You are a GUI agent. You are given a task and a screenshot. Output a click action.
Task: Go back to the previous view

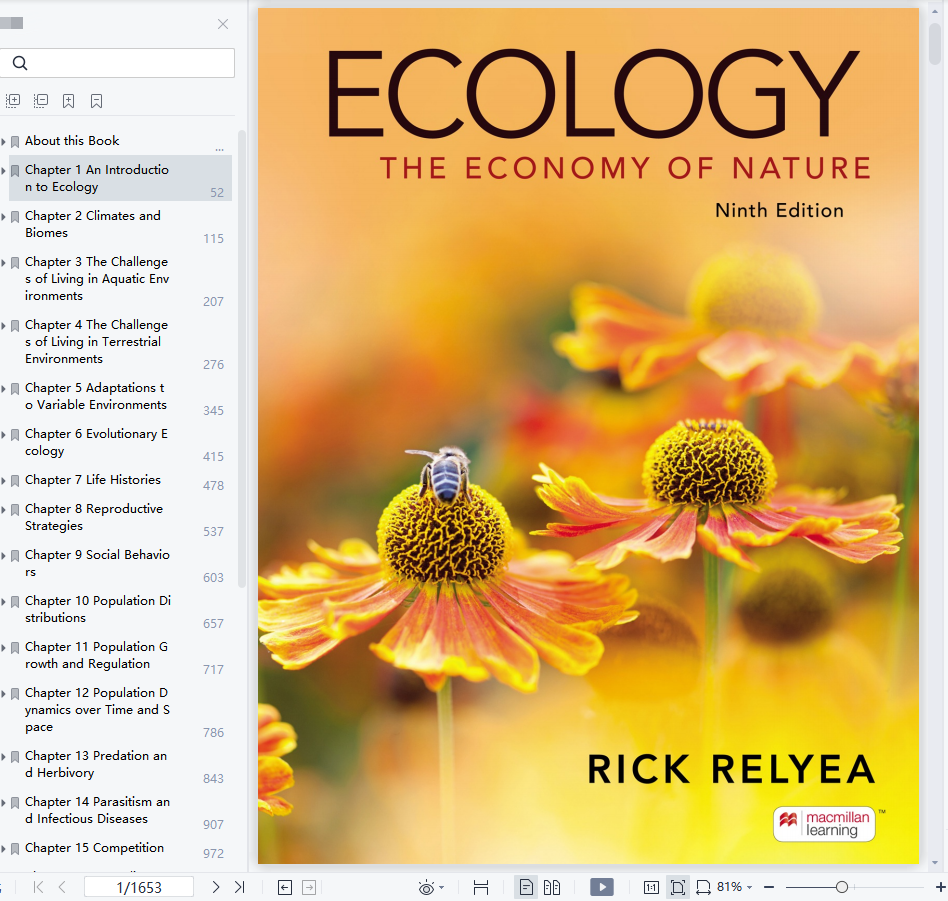285,887
